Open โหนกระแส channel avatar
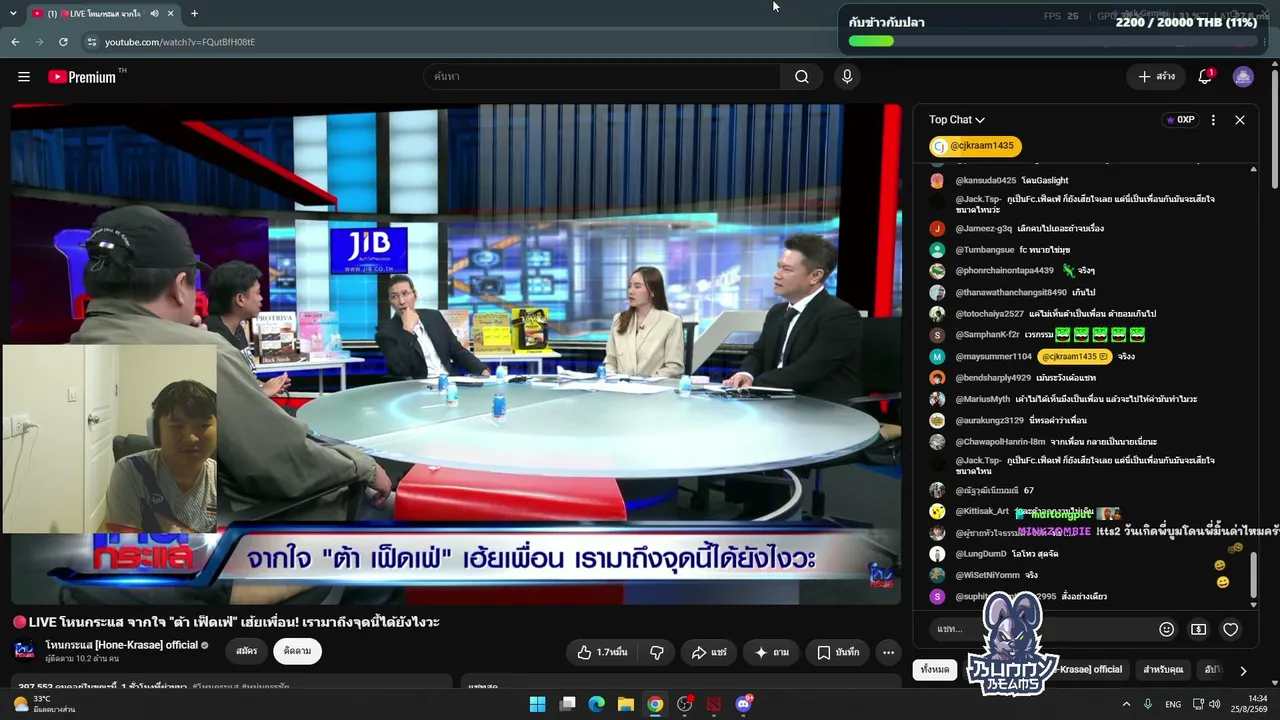This screenshot has width=1280, height=720. pos(24,651)
